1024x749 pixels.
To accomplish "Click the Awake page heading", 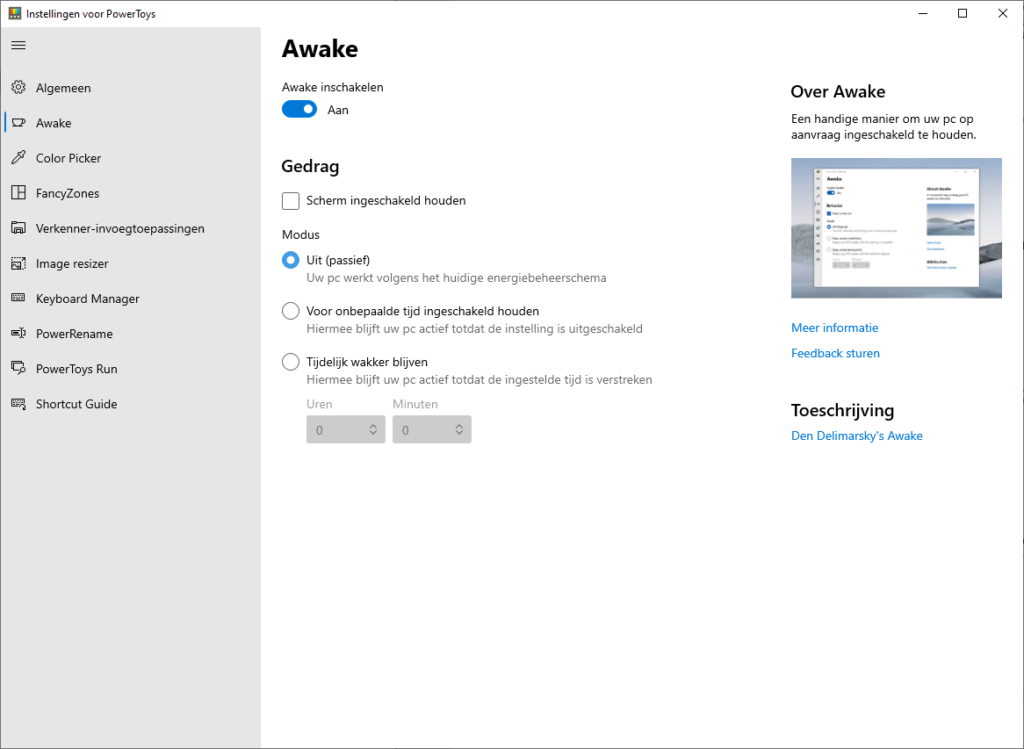I will tap(320, 49).
